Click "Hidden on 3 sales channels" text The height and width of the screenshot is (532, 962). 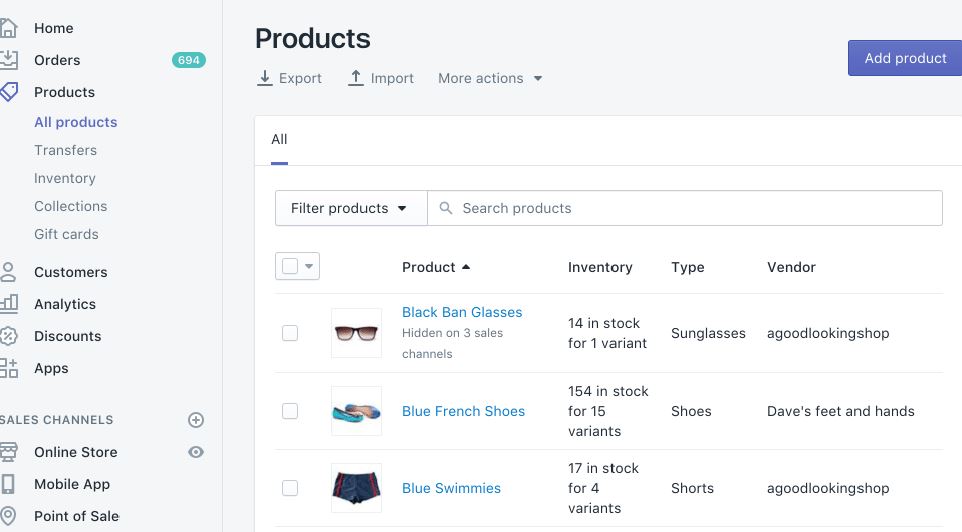[x=452, y=344]
